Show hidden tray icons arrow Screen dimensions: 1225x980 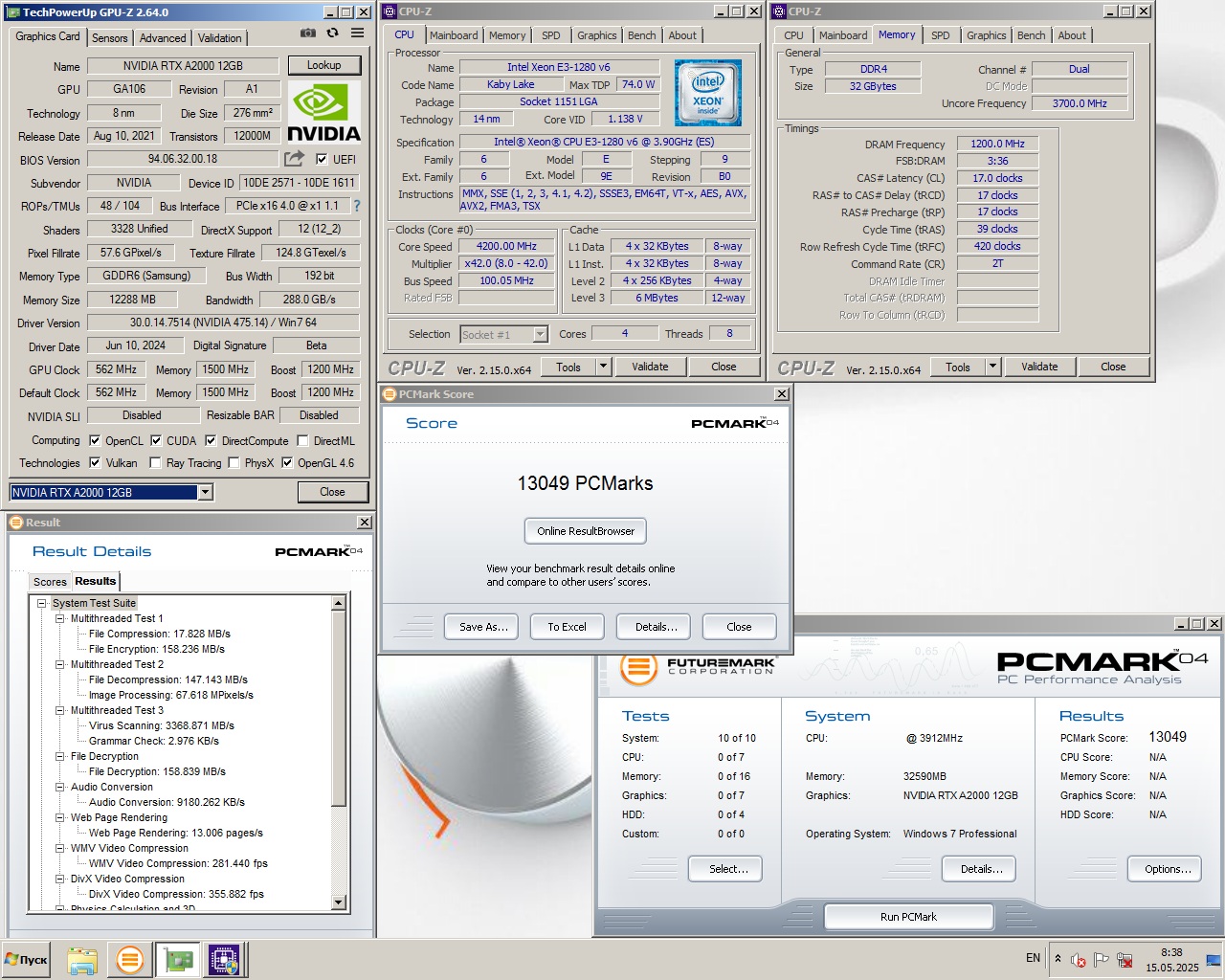coord(1058,958)
